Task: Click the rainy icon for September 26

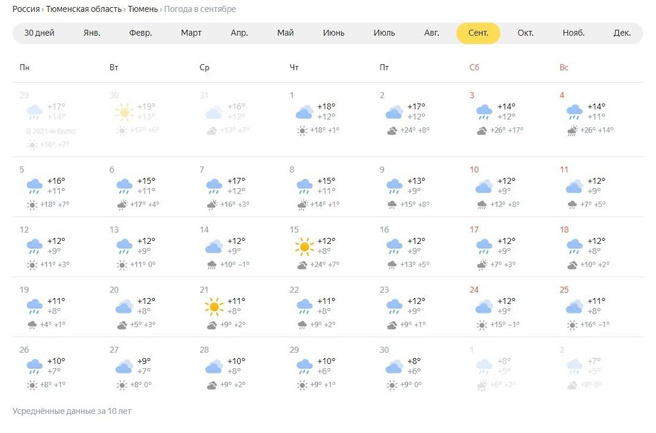Action: click(x=33, y=366)
